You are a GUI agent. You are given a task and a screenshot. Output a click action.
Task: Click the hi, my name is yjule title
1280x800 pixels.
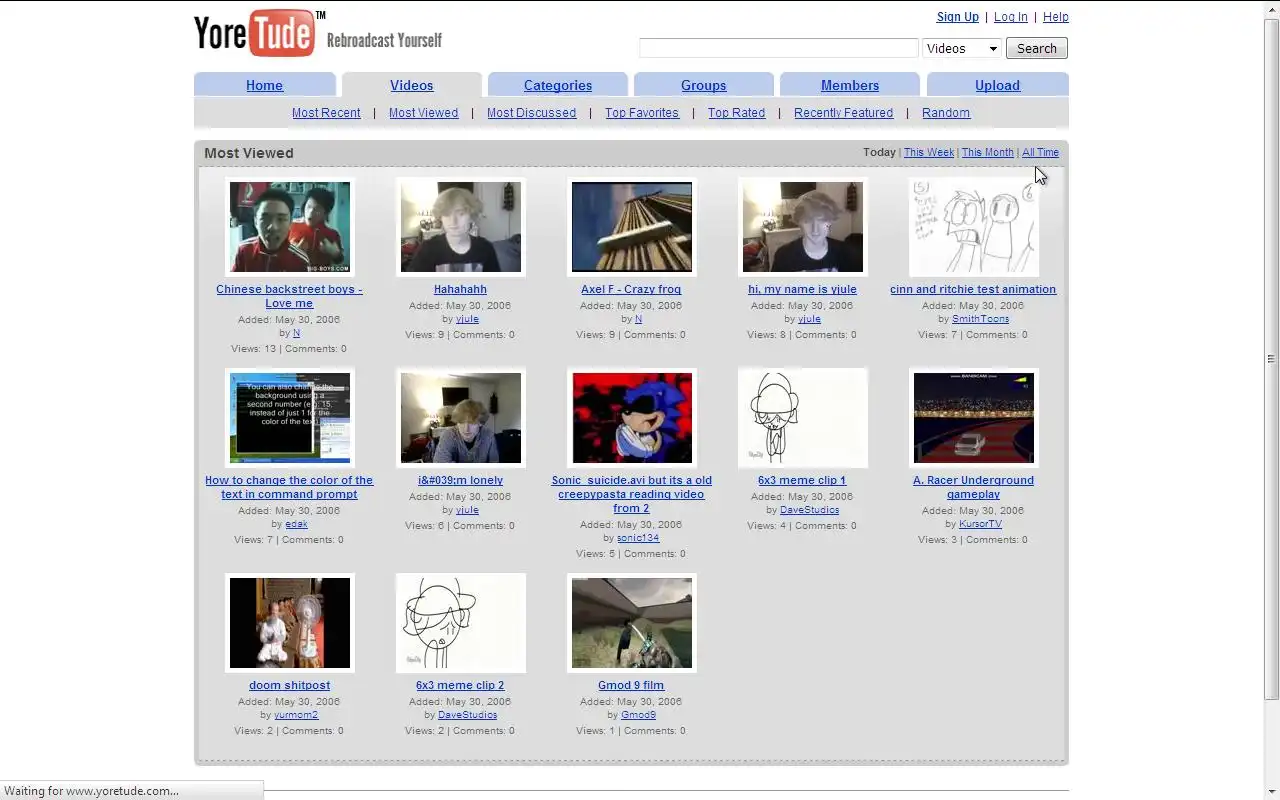click(802, 289)
